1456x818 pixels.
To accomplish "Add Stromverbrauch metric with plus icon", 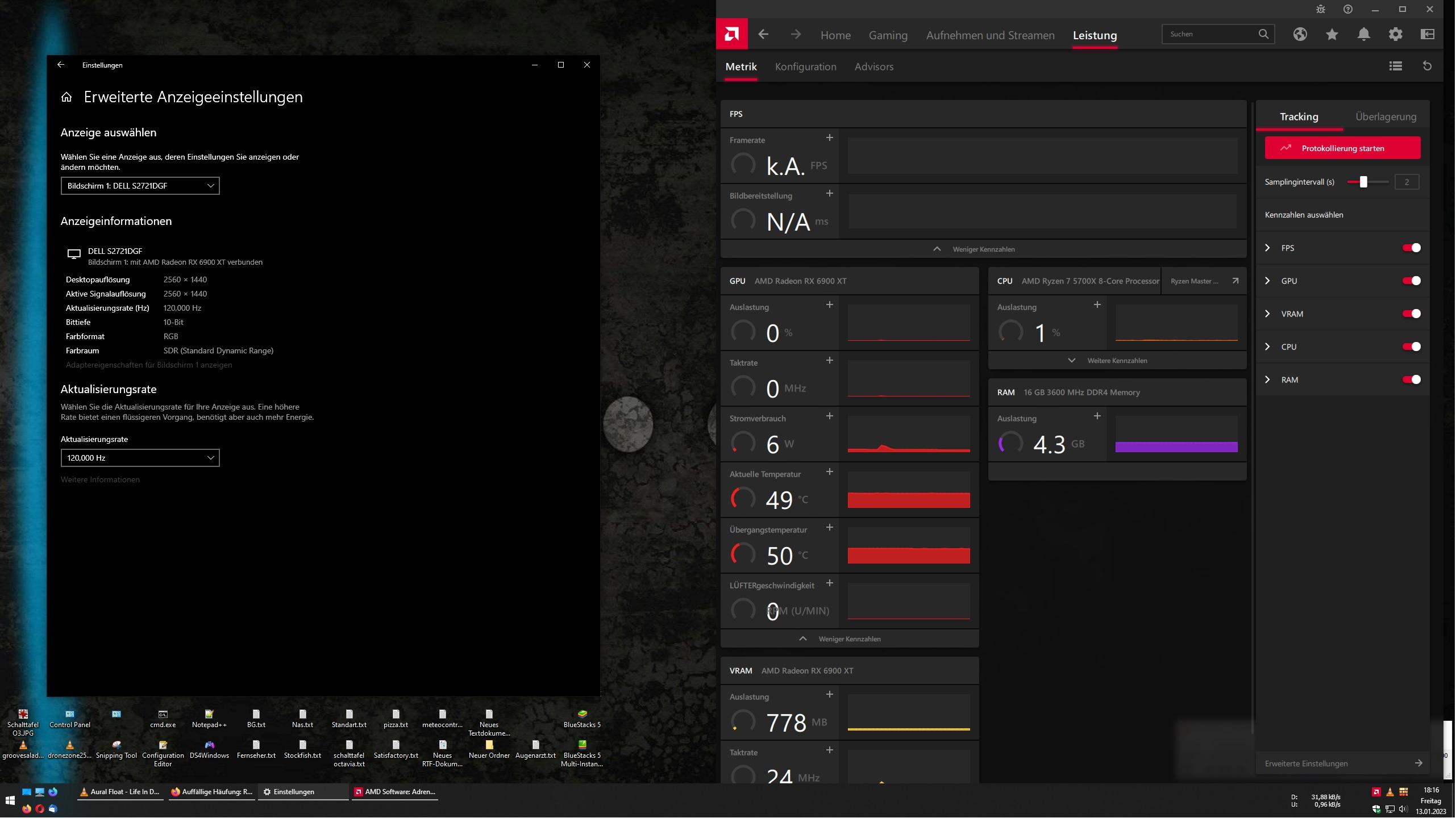I will click(x=830, y=416).
